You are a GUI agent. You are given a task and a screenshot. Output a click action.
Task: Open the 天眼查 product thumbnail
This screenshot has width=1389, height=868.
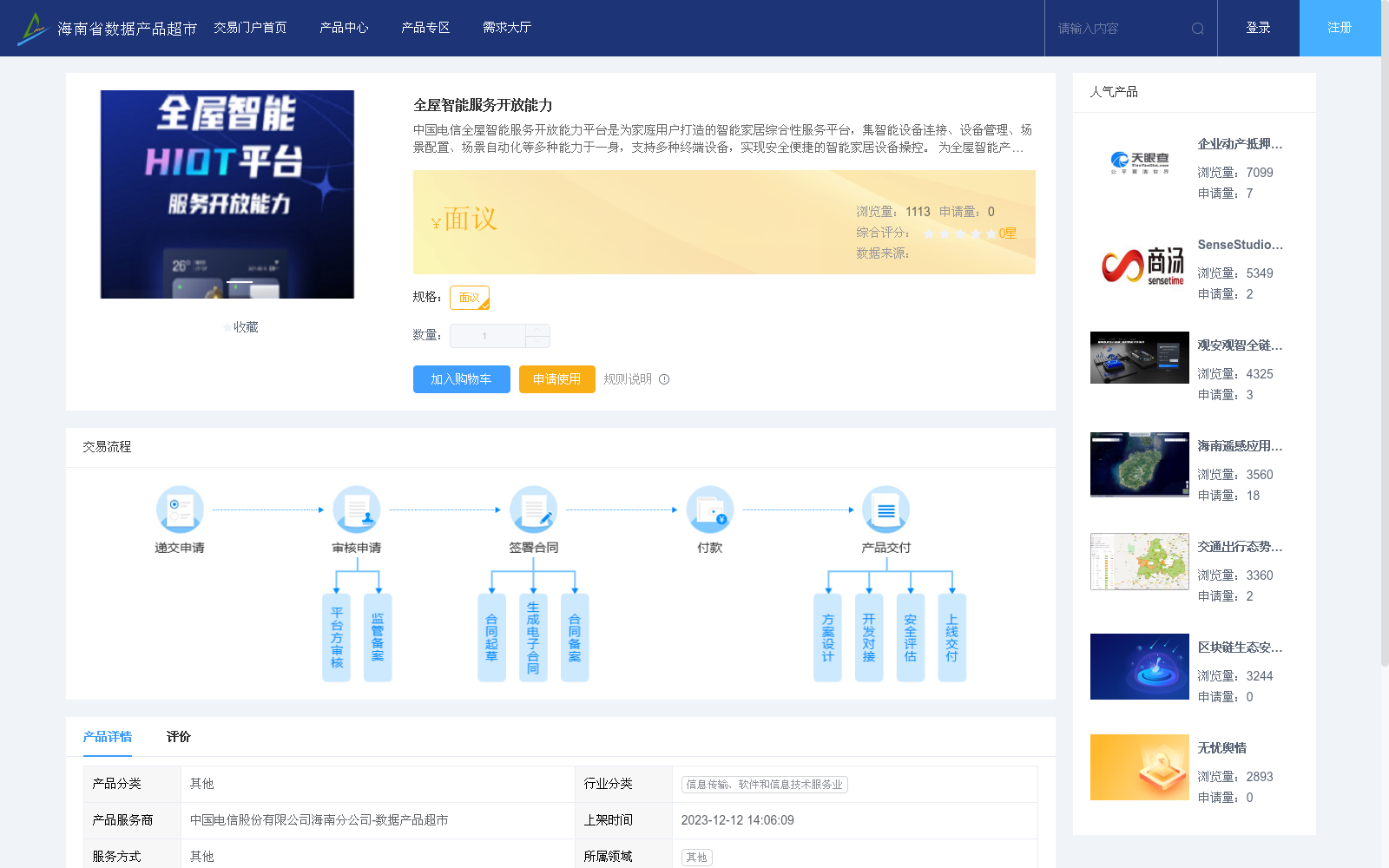coord(1140,161)
